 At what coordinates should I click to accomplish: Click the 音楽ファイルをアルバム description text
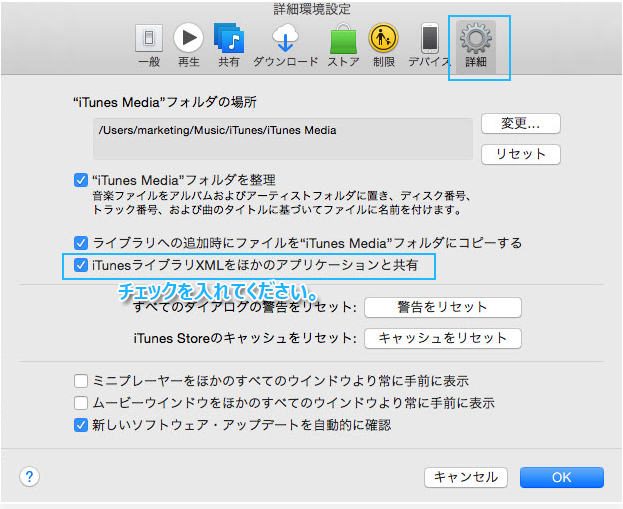pyautogui.click(x=281, y=203)
